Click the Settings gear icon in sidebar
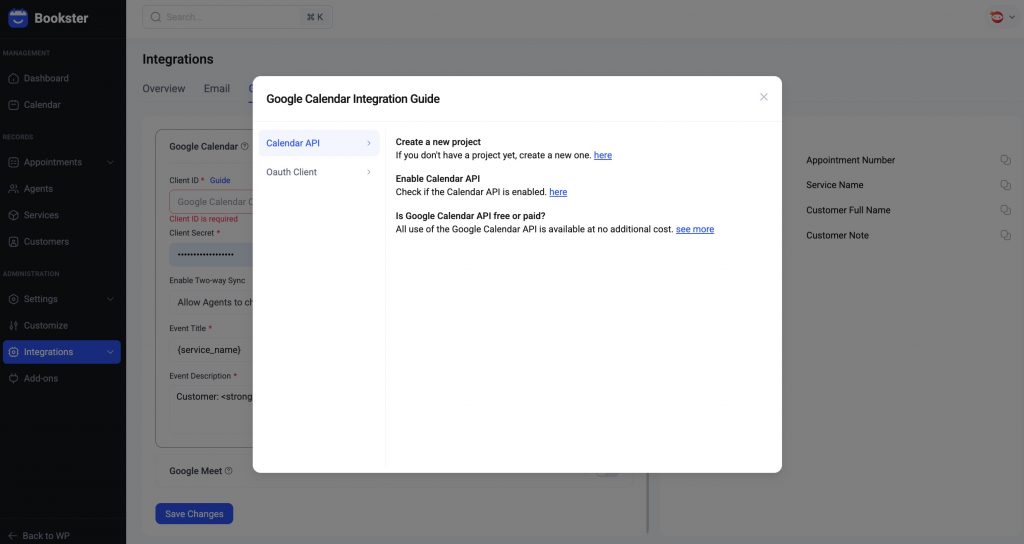Viewport: 1024px width, 544px height. [13, 299]
